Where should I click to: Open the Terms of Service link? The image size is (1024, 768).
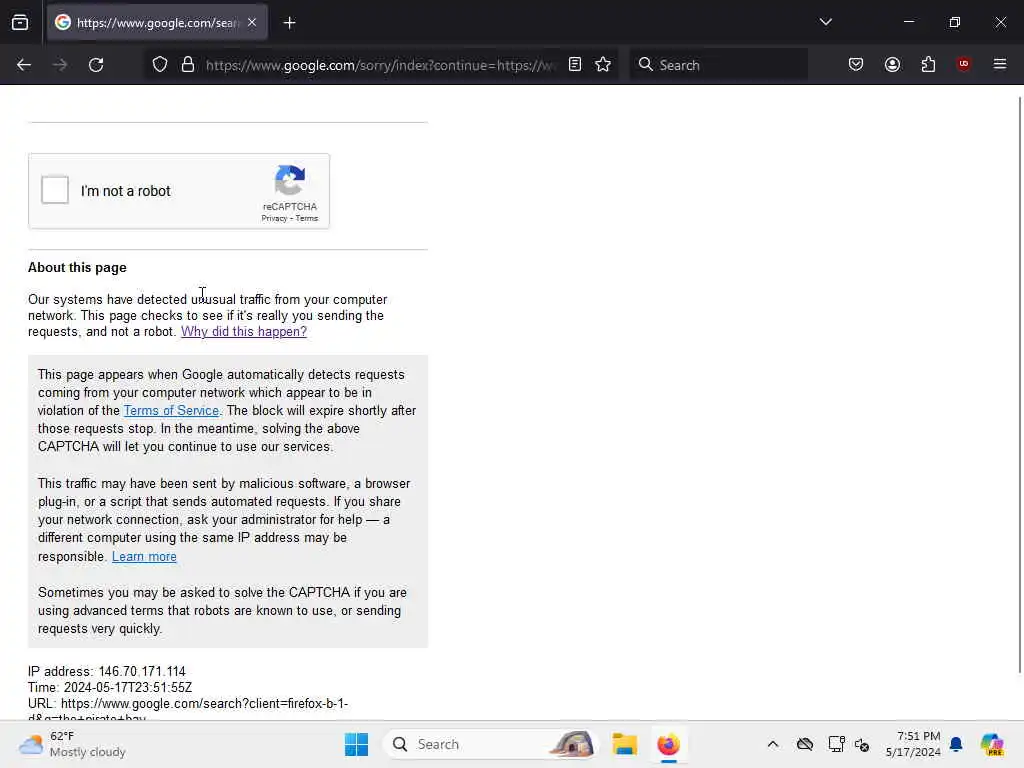click(x=171, y=411)
